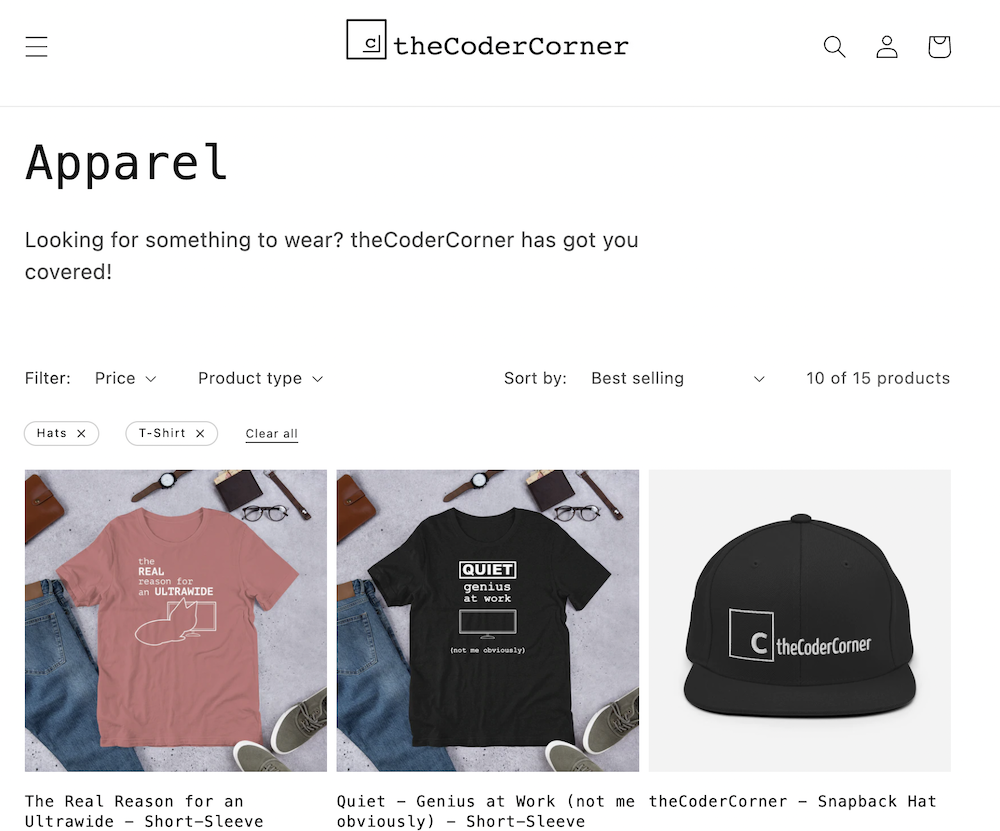Open the black Quiet Genius T-shirt image
The height and width of the screenshot is (831, 1000).
click(x=488, y=621)
